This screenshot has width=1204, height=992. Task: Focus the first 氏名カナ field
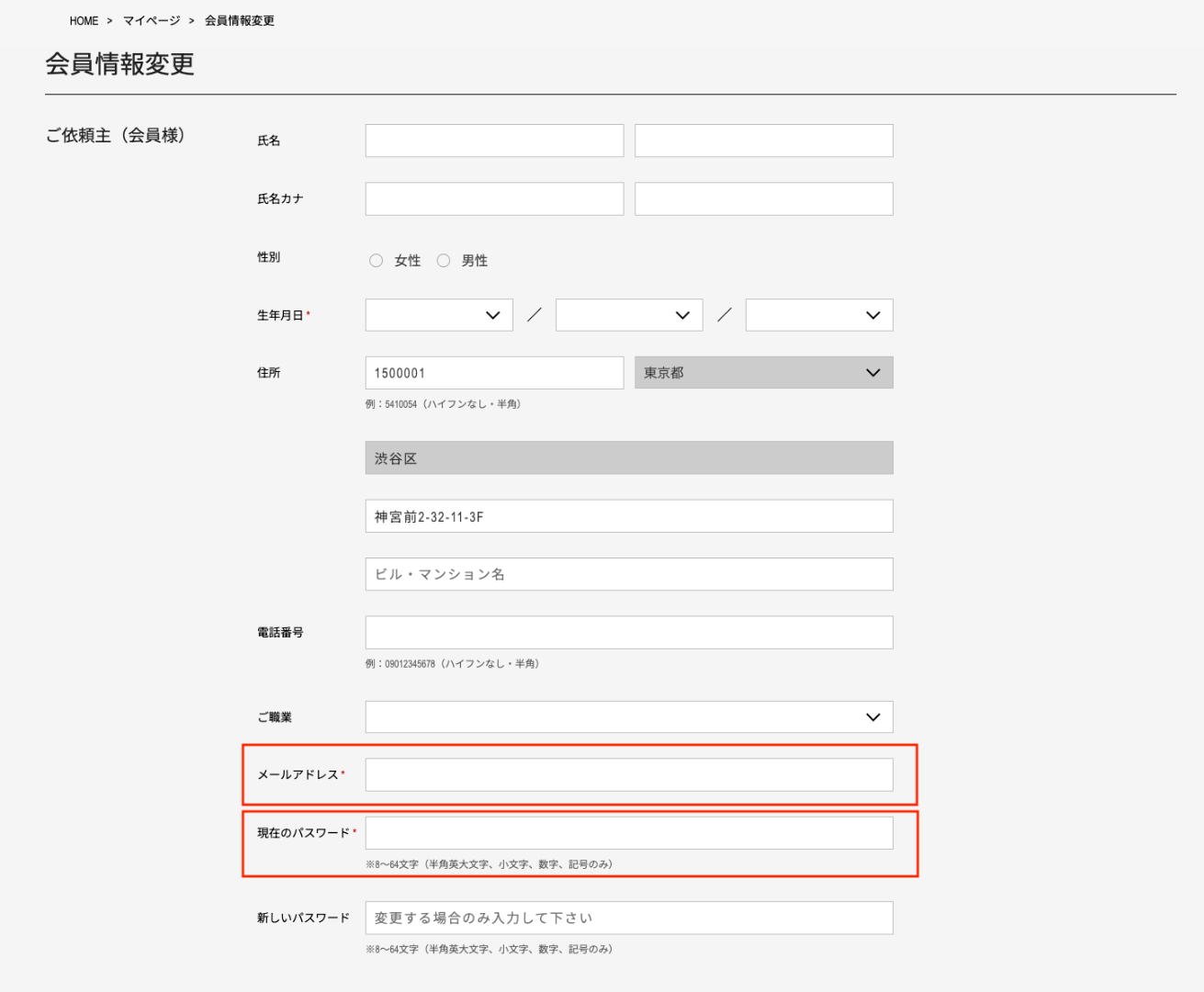tap(494, 198)
